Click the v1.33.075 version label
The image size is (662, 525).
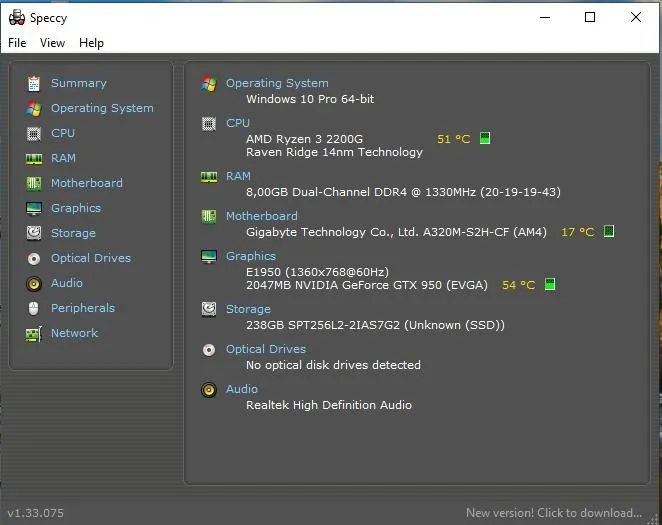(35, 513)
